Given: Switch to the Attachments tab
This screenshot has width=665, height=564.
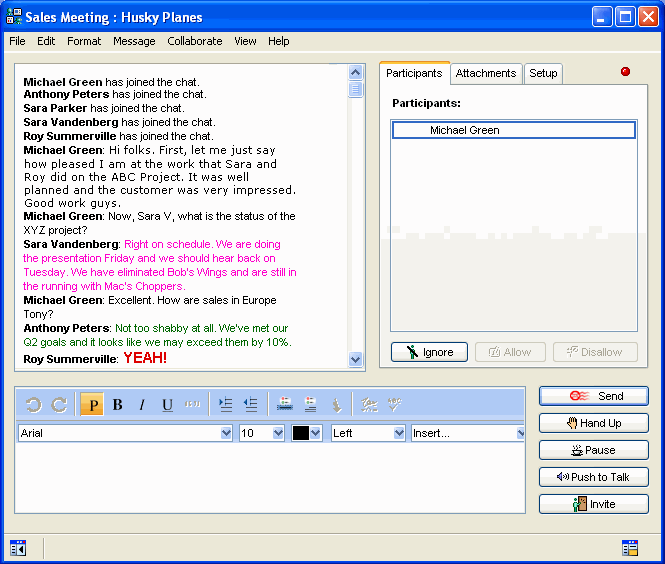Looking at the screenshot, I should point(486,73).
